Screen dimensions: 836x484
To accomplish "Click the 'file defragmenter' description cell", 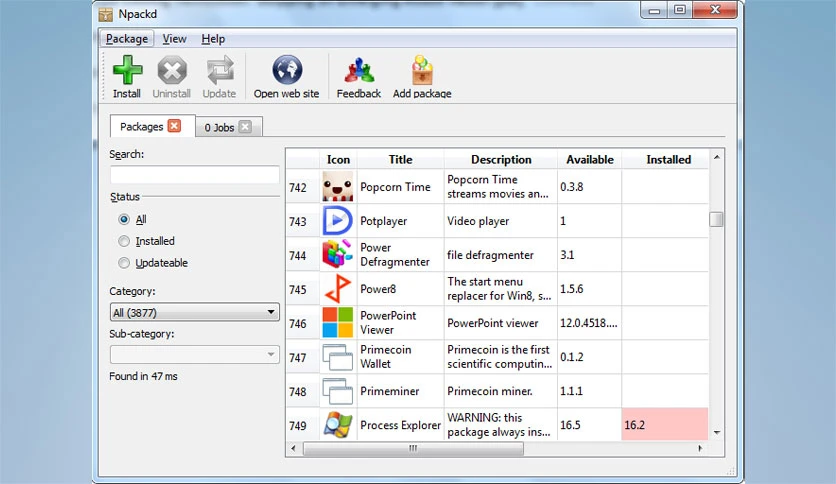I will tap(501, 255).
